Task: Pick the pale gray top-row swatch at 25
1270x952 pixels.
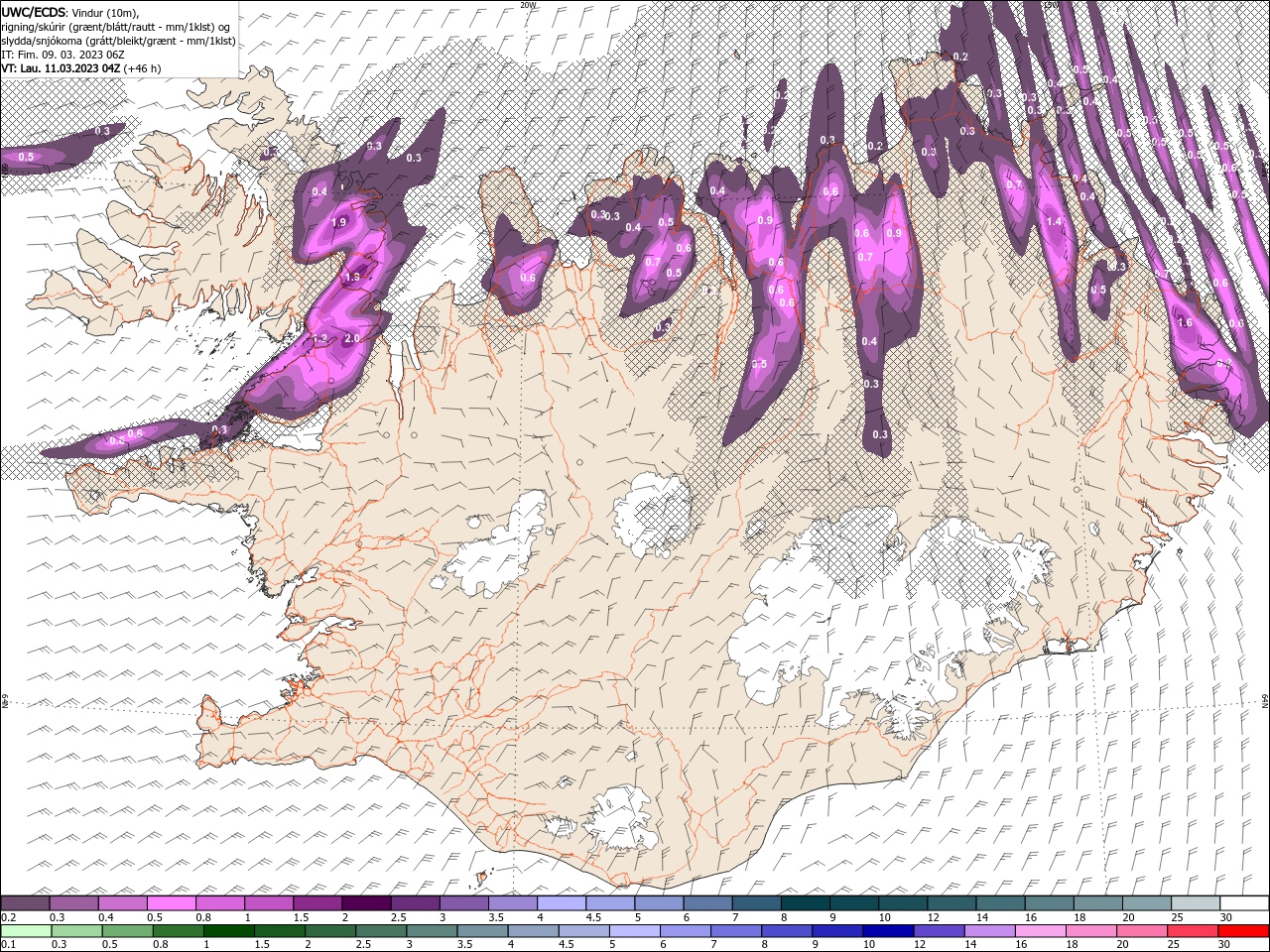Action: click(1195, 903)
